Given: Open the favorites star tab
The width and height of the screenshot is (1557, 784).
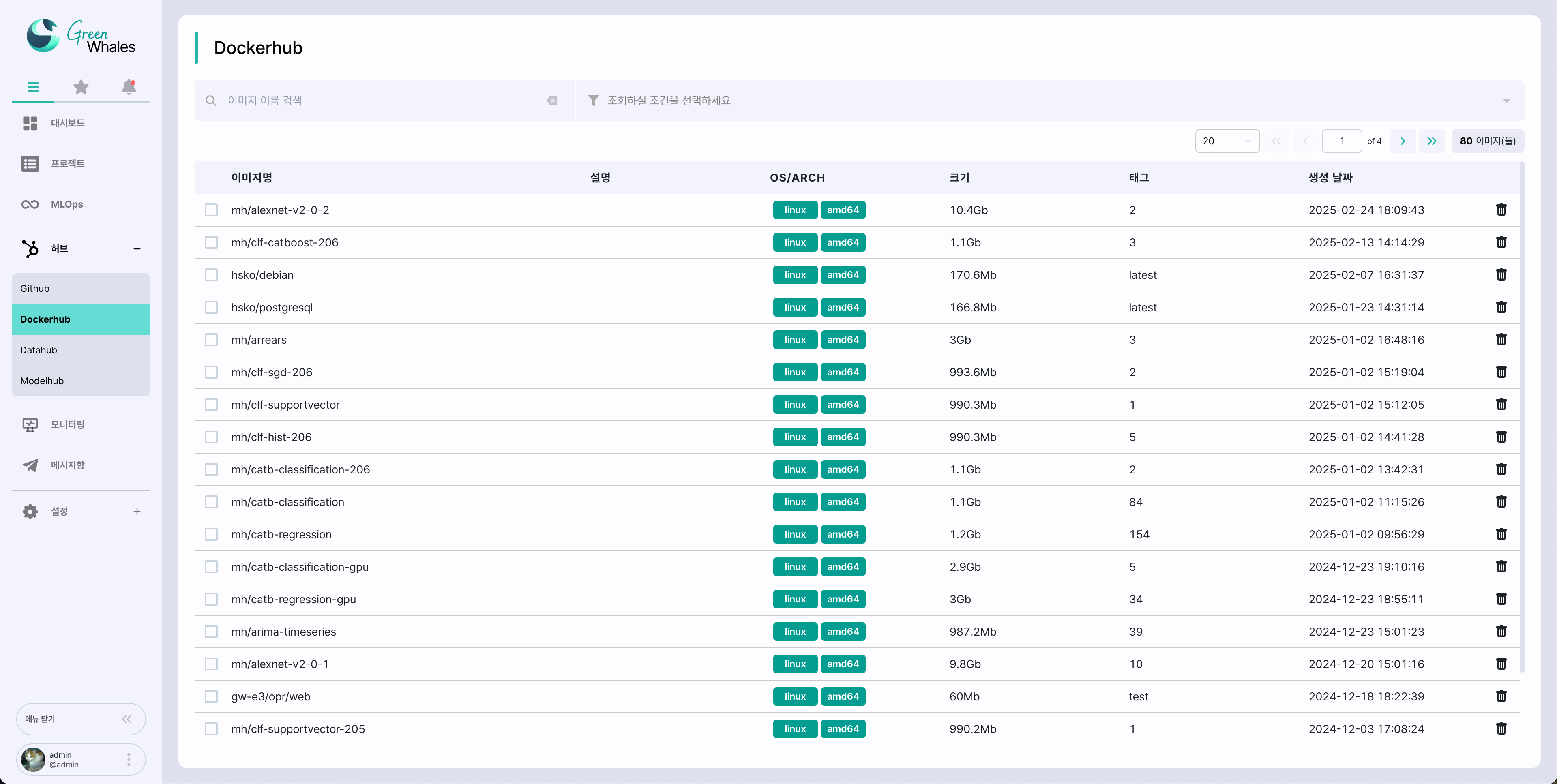Looking at the screenshot, I should click(81, 87).
